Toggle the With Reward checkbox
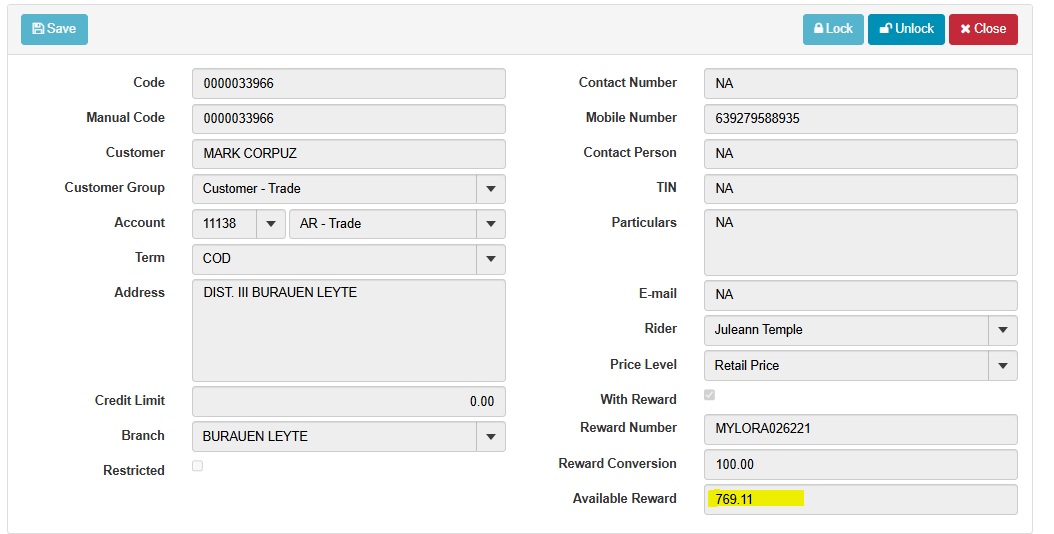The width and height of the screenshot is (1054, 534). pyautogui.click(x=710, y=395)
